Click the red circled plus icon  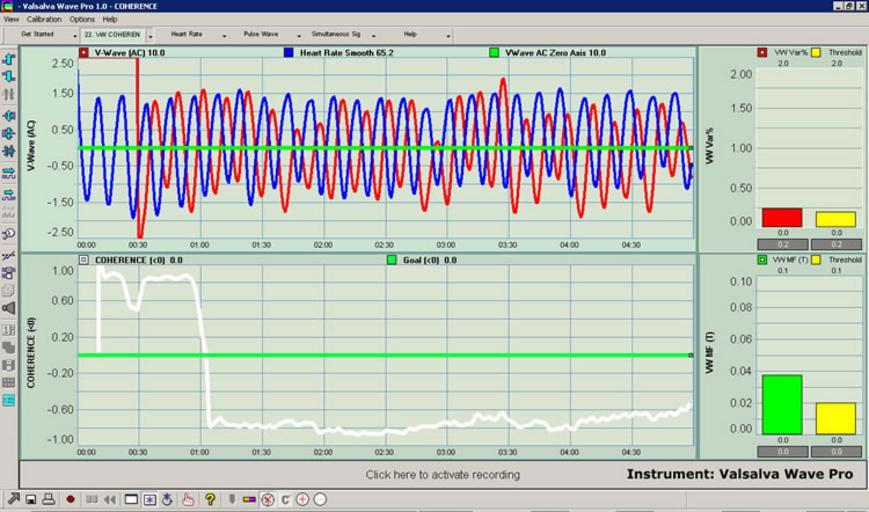(302, 499)
